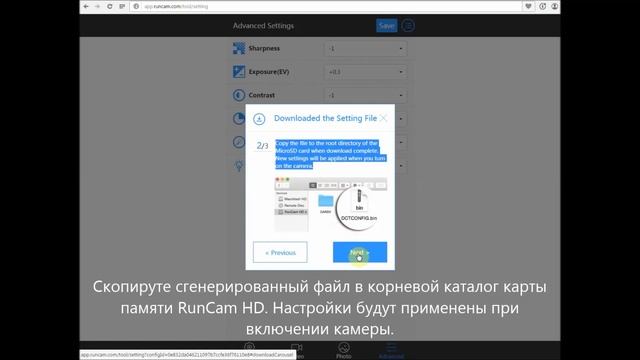Reload the page with the refresh icon
This screenshot has width=640, height=360.
point(109,7)
